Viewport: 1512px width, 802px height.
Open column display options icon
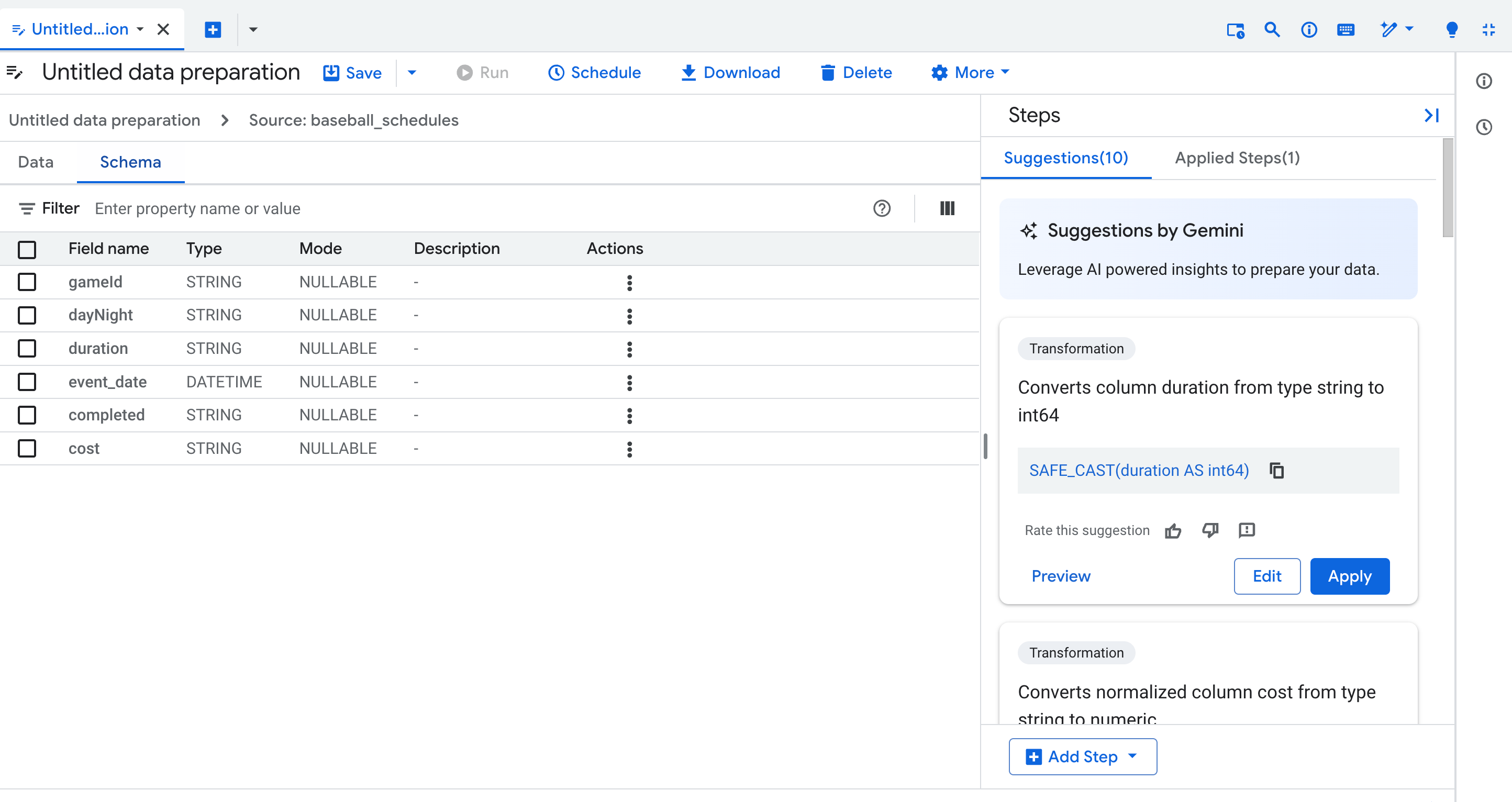click(947, 208)
